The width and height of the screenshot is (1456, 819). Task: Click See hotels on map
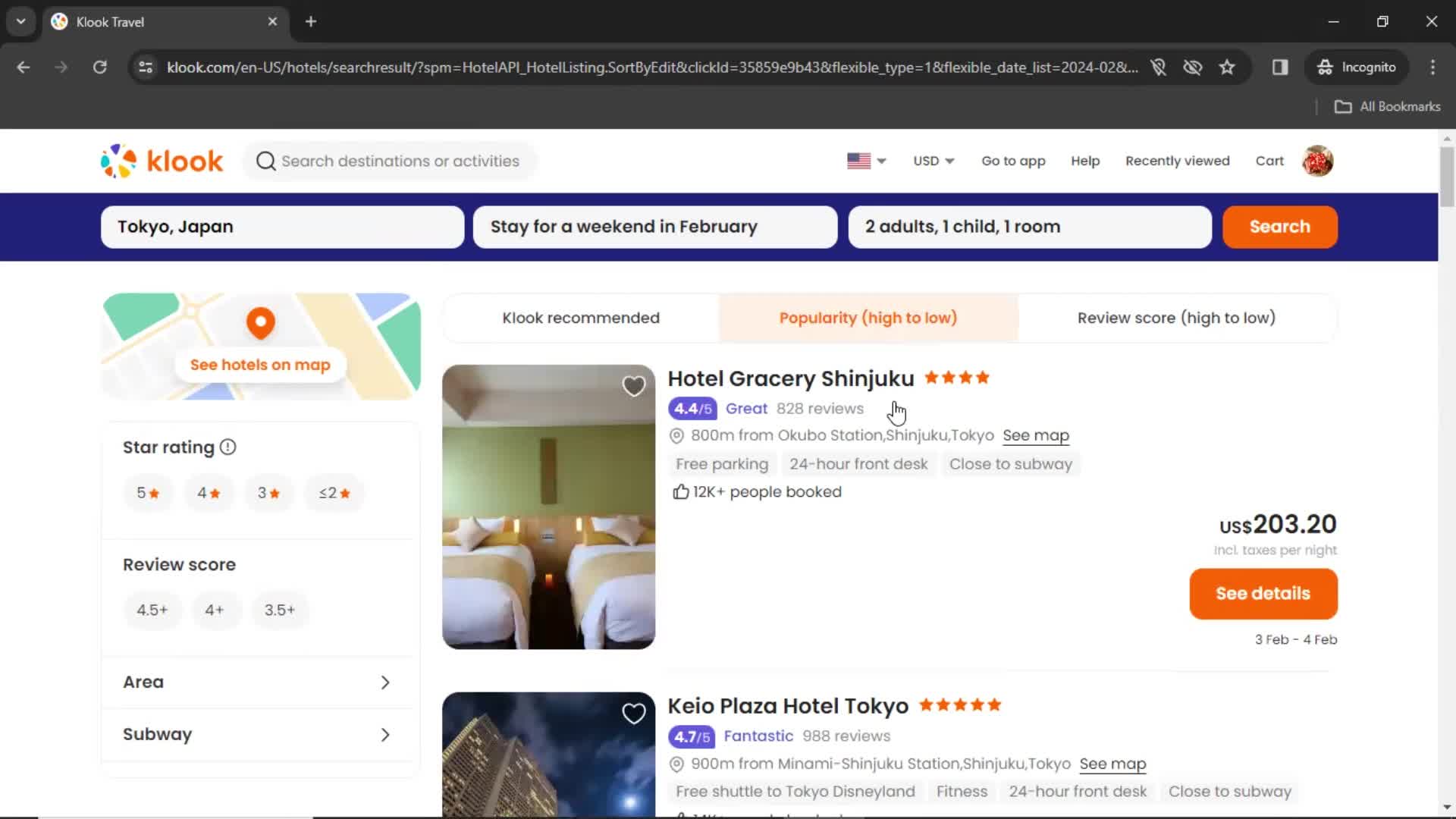point(260,365)
